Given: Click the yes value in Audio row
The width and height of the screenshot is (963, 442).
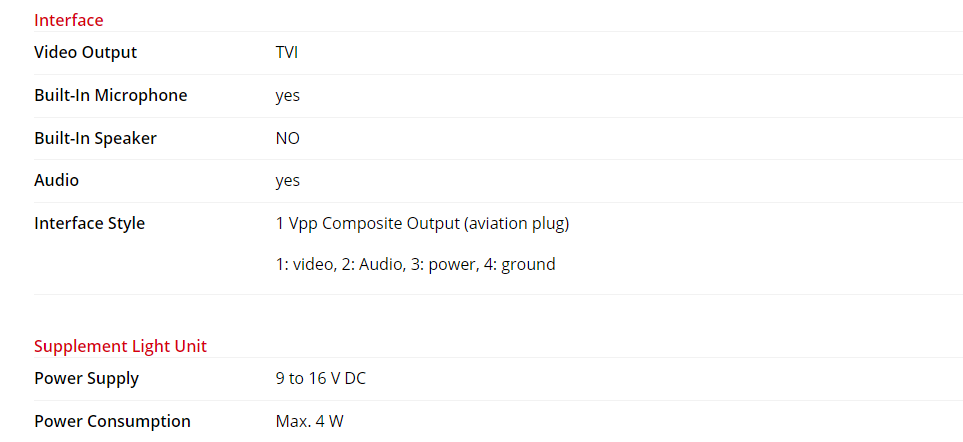Looking at the screenshot, I should (288, 181).
